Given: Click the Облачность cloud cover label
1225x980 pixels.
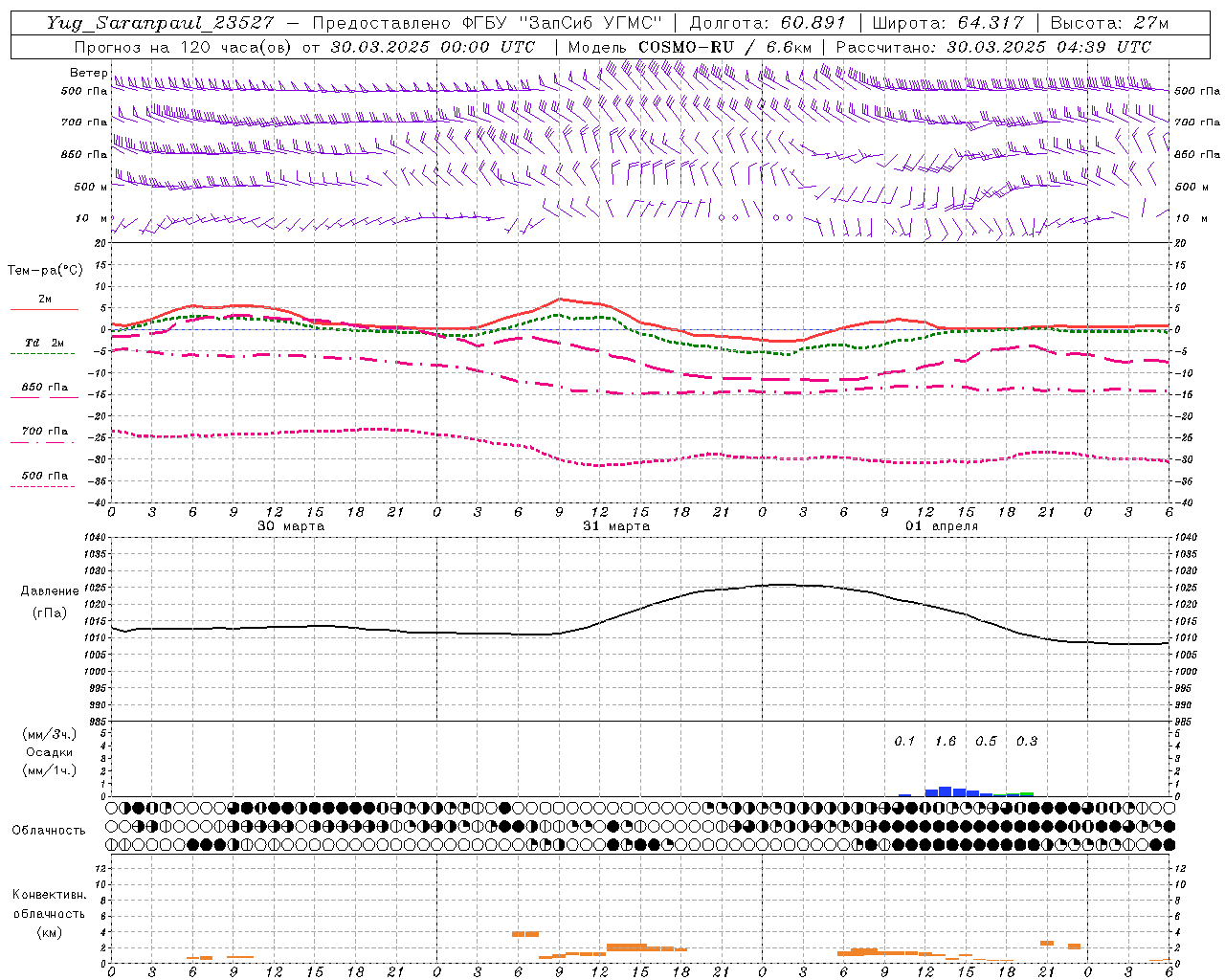Looking at the screenshot, I should coord(49,831).
